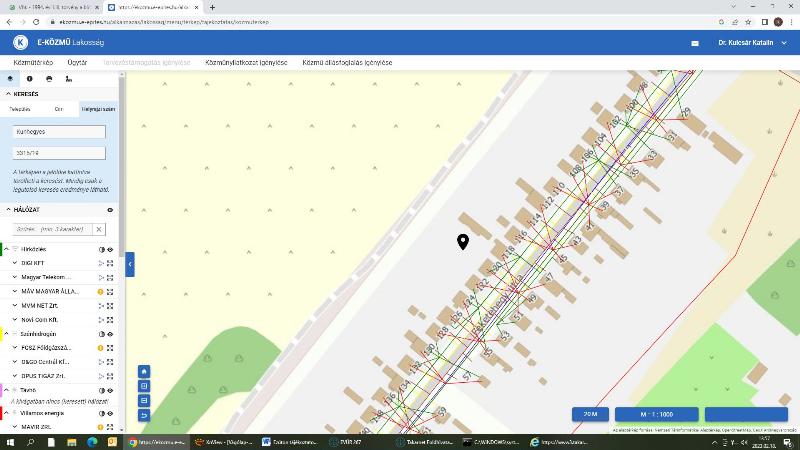Collapse the KERESÉS search section
The image size is (800, 450).
[x=8, y=94]
